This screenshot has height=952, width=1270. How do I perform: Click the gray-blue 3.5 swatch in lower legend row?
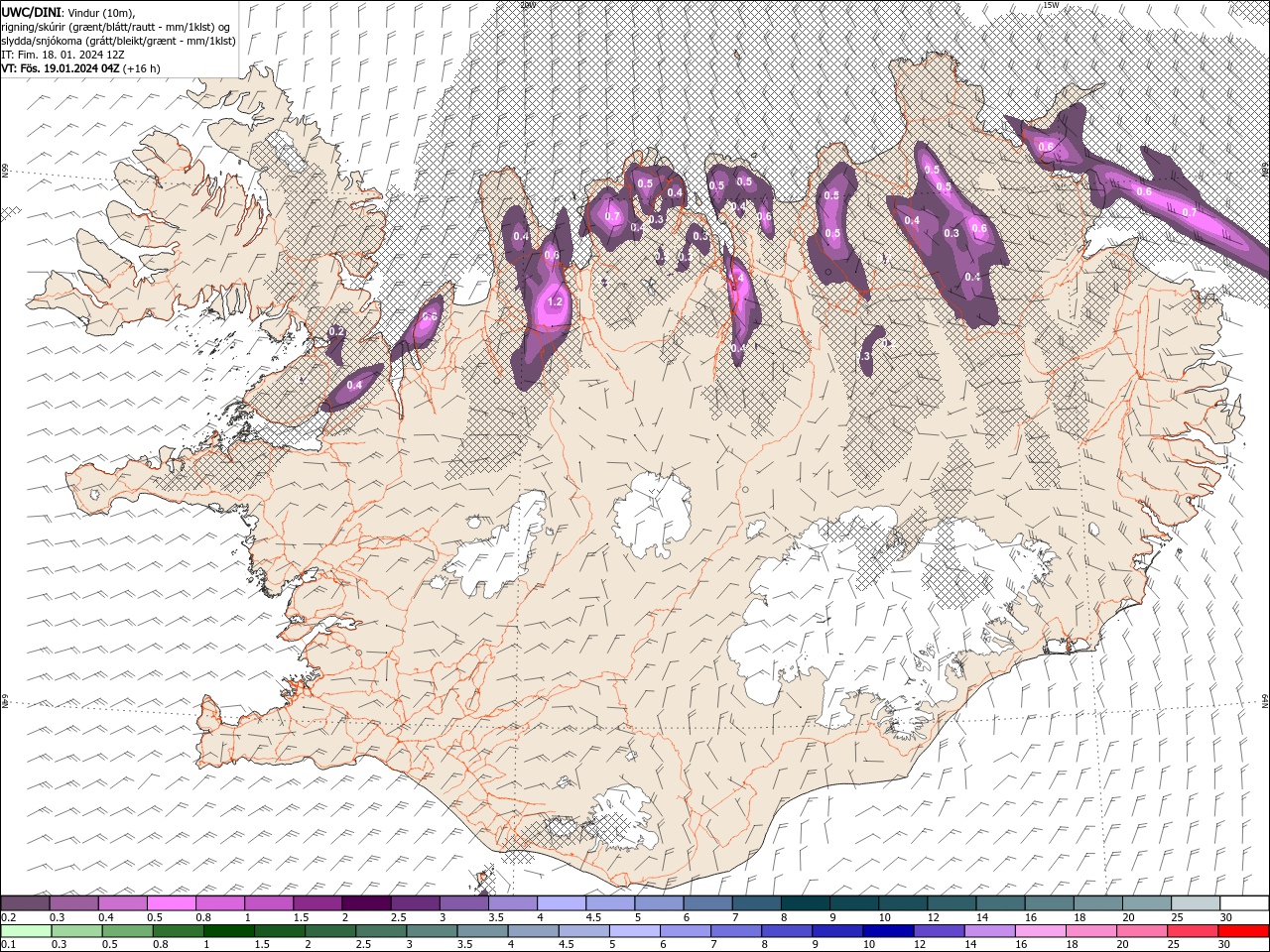pyautogui.click(x=483, y=931)
